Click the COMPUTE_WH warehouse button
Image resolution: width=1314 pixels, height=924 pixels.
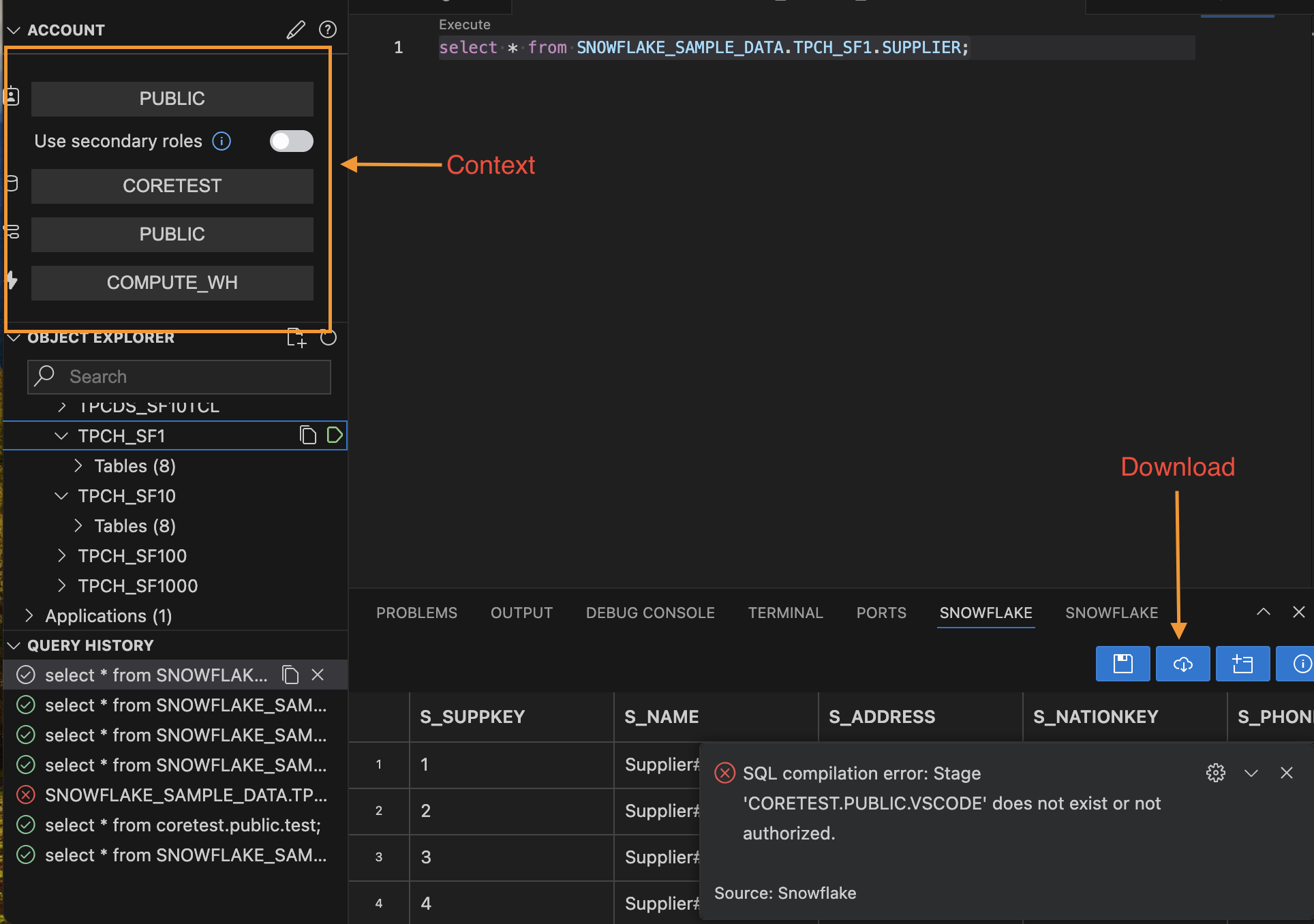click(172, 283)
